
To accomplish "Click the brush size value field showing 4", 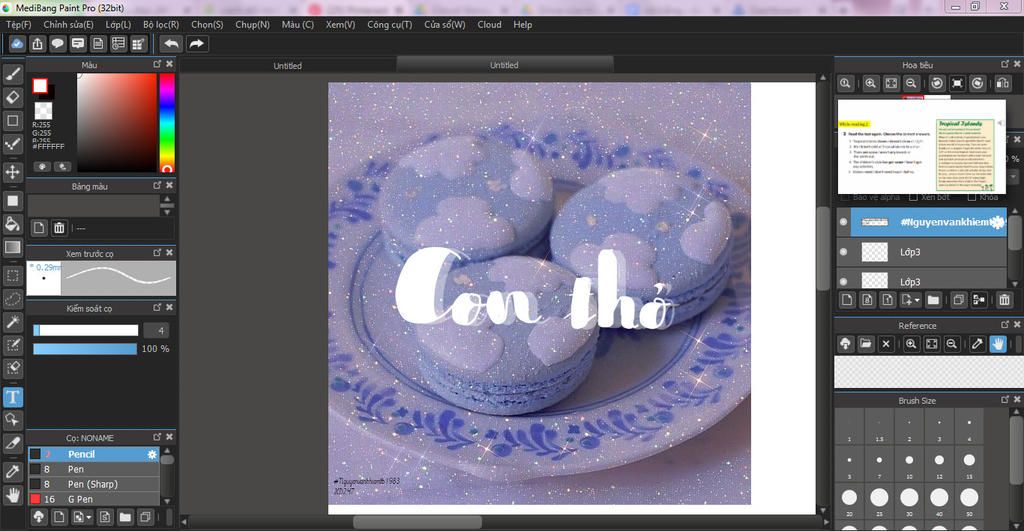I will click(157, 330).
